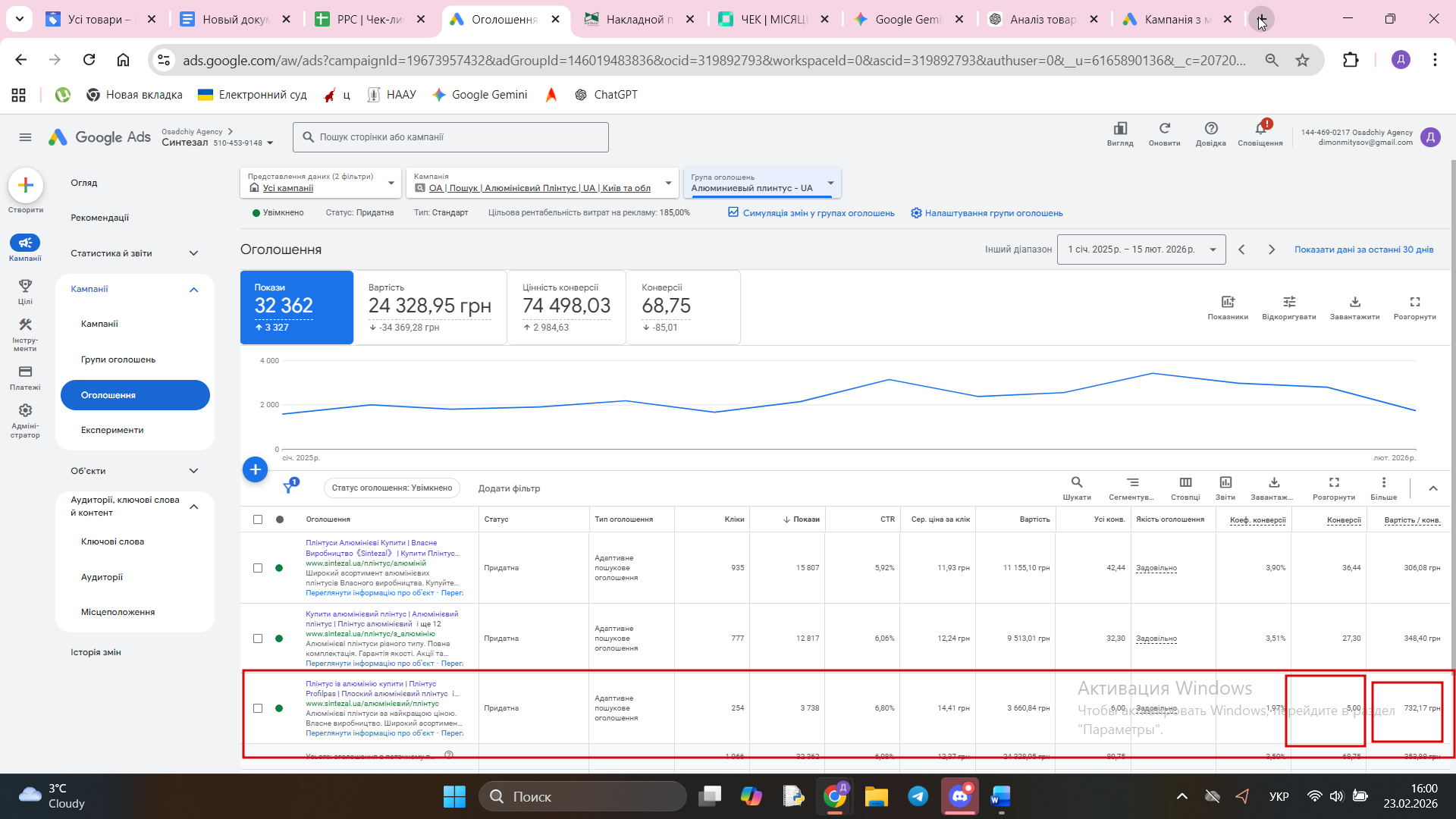1456x819 pixels.
Task: Click Показати дані за останні 30 днів
Action: point(1363,249)
